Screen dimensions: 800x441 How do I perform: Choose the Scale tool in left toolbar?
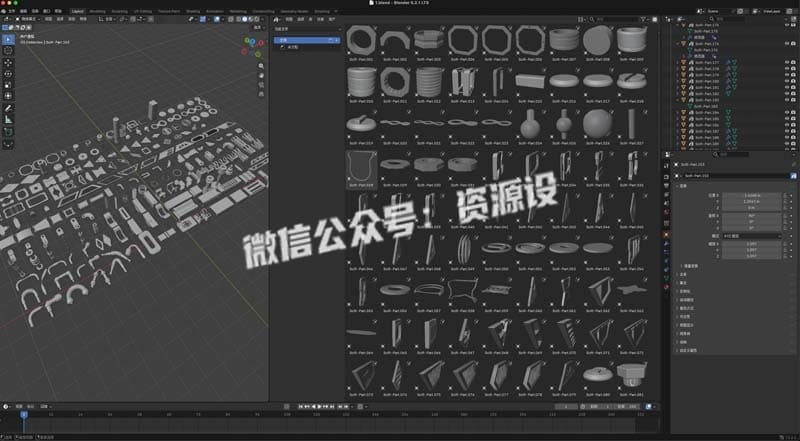[x=9, y=85]
